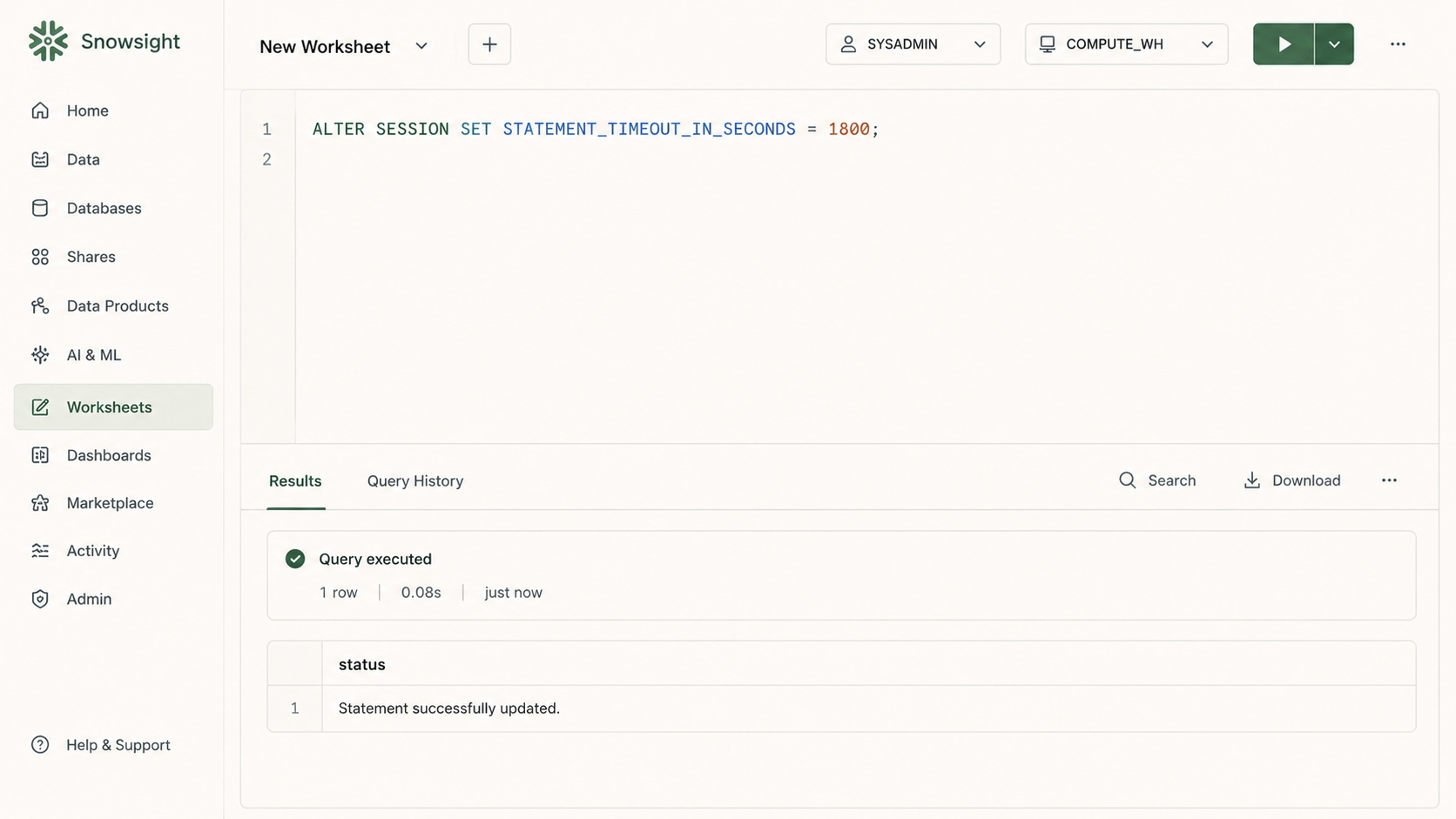Click the Download label in results toolbar
This screenshot has width=1456, height=819.
pyautogui.click(x=1306, y=480)
